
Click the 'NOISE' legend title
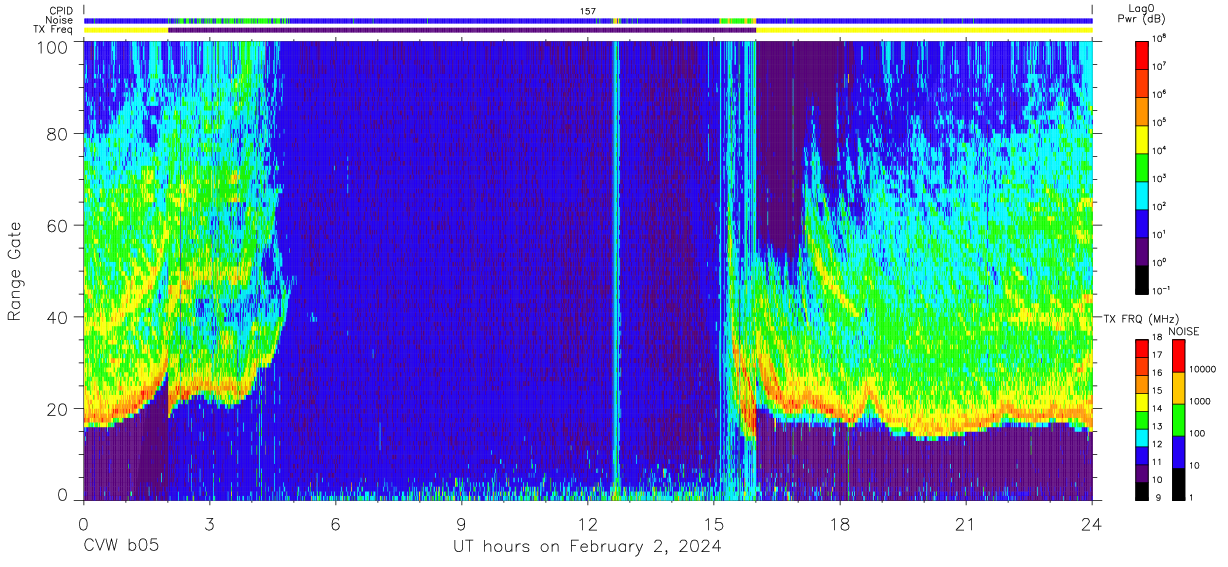pos(1184,330)
